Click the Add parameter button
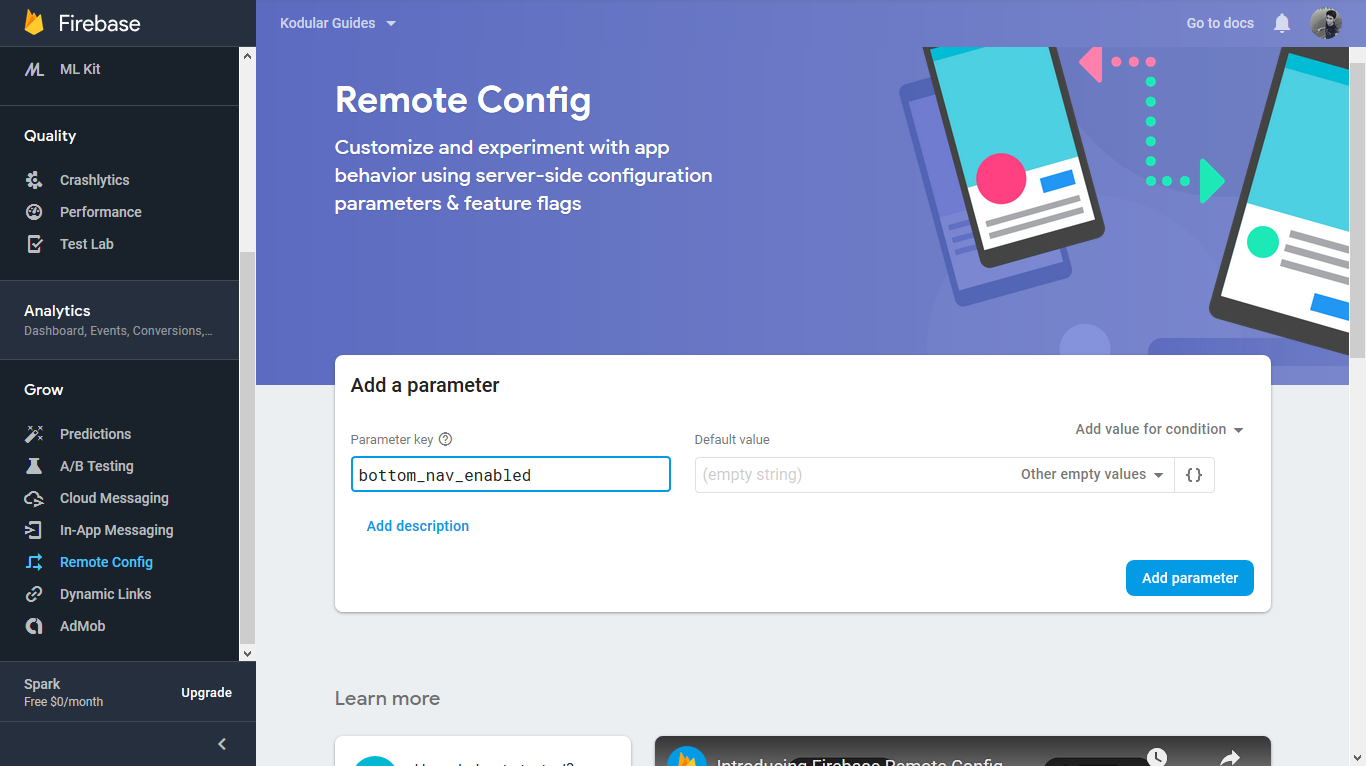Screen dimensions: 1366x766 pos(1189,578)
